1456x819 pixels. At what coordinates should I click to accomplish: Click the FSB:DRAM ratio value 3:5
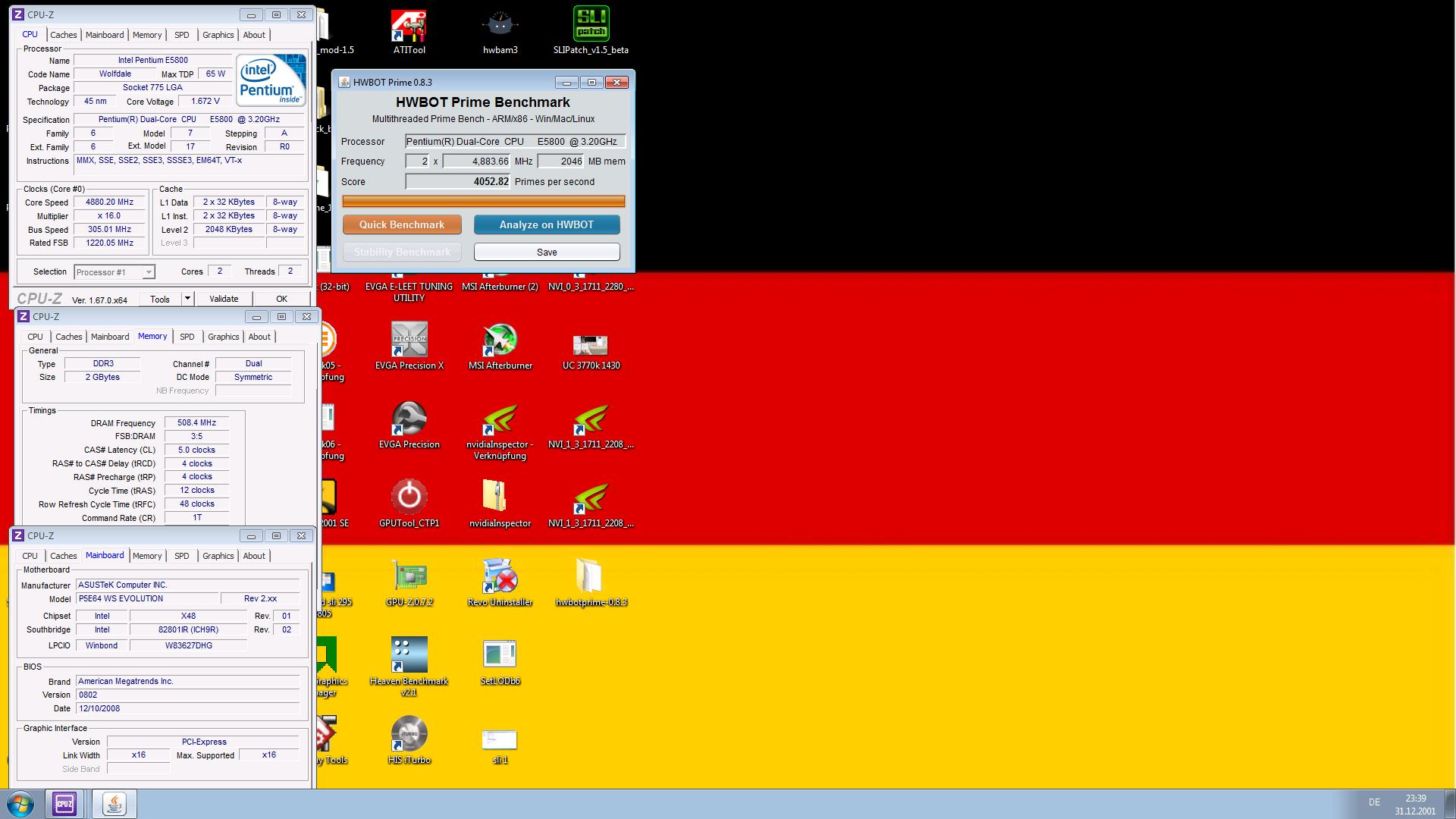click(196, 436)
